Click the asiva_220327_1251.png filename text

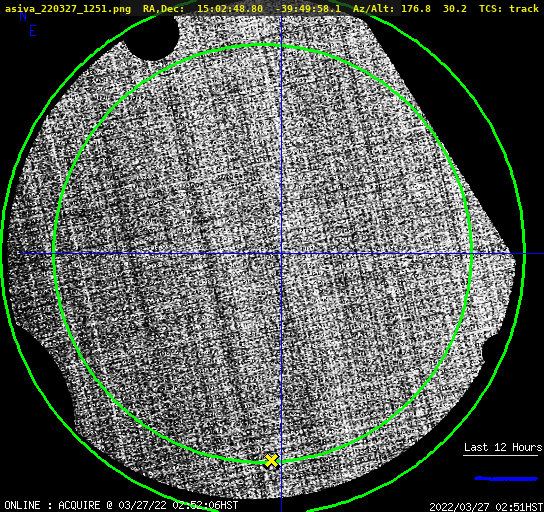pos(68,9)
